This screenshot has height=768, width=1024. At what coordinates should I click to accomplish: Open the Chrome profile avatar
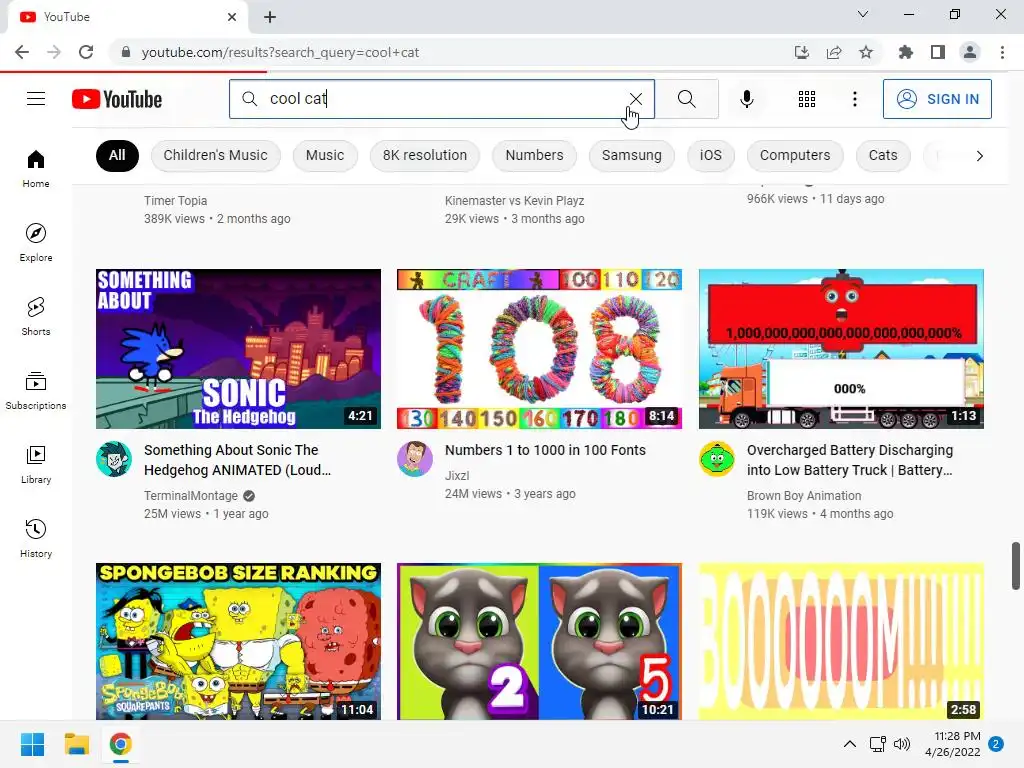pos(970,52)
